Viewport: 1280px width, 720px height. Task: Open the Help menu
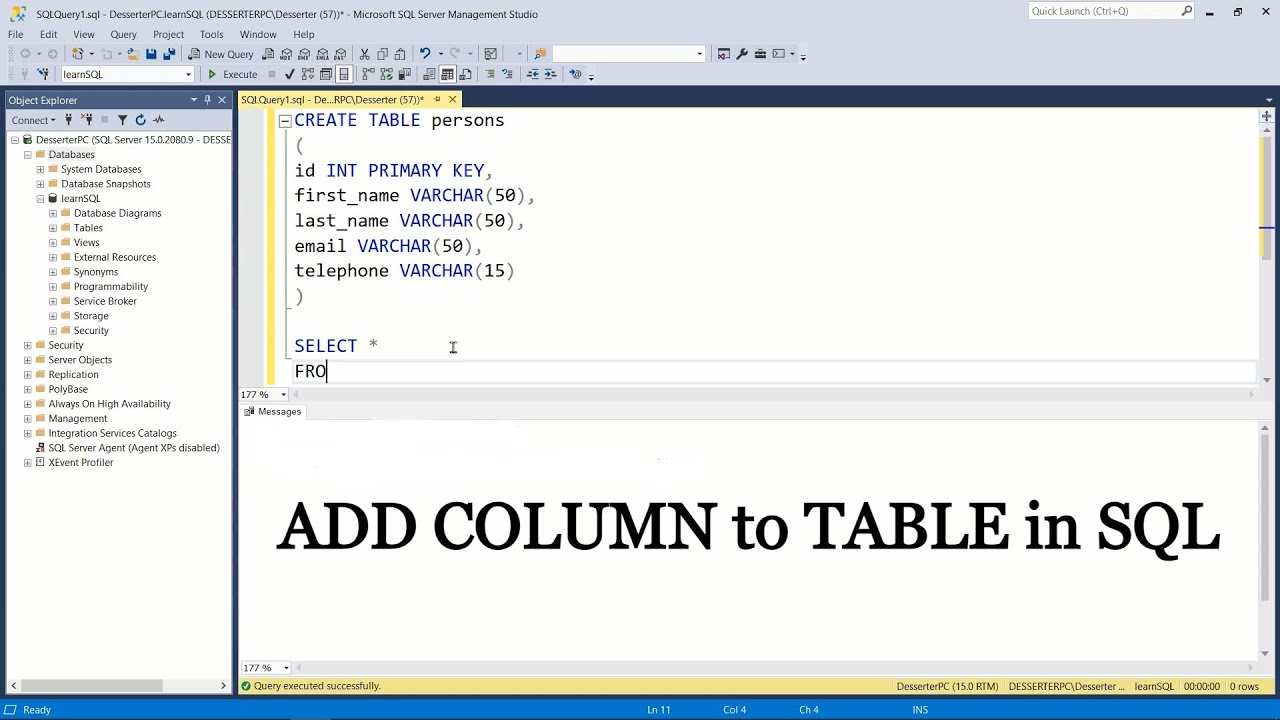click(304, 34)
